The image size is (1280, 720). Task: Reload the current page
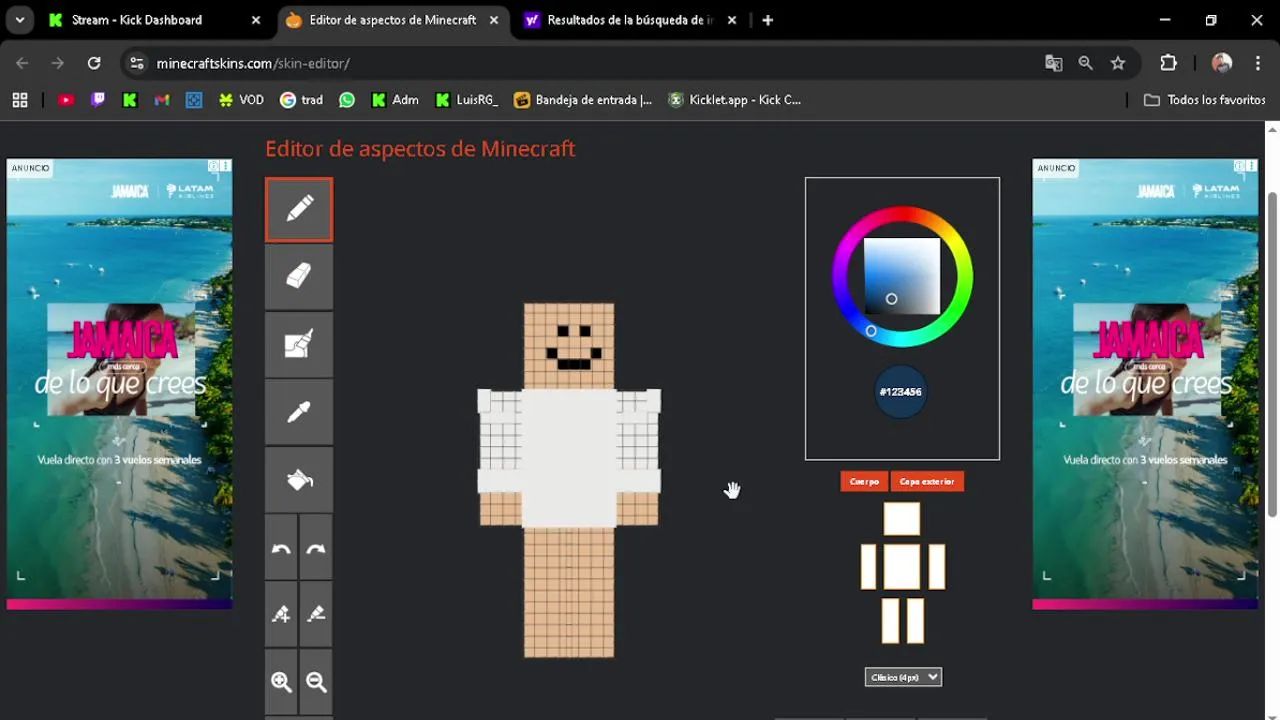coord(94,63)
